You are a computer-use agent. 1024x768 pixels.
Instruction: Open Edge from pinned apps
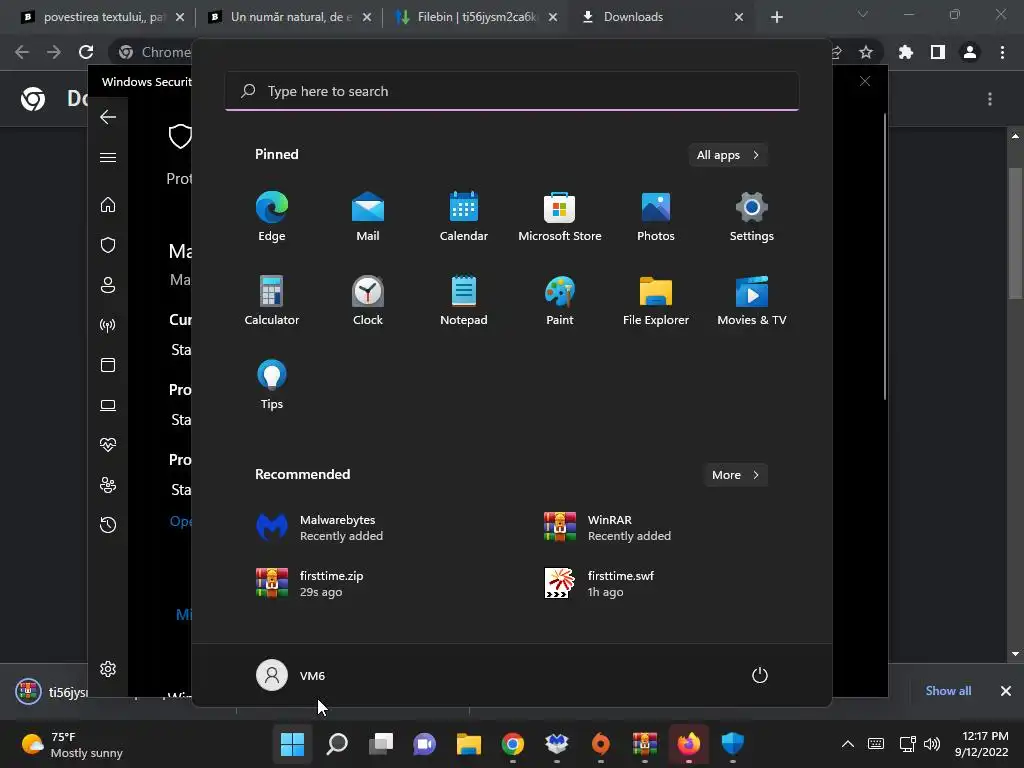coord(272,217)
